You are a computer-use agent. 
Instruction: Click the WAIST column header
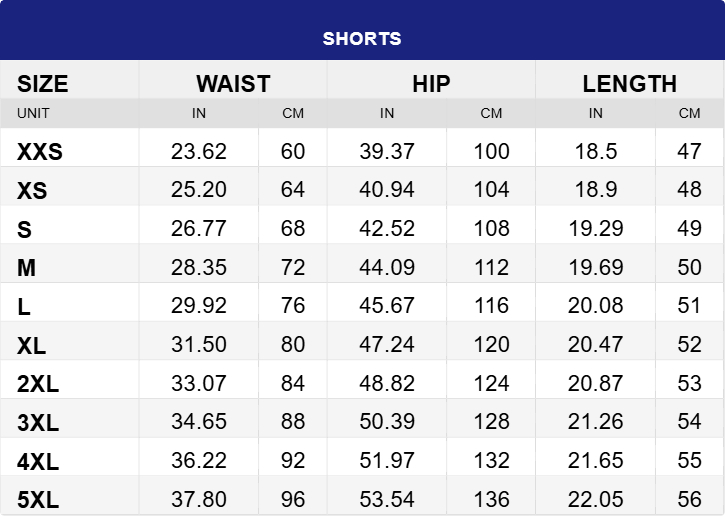coord(233,83)
